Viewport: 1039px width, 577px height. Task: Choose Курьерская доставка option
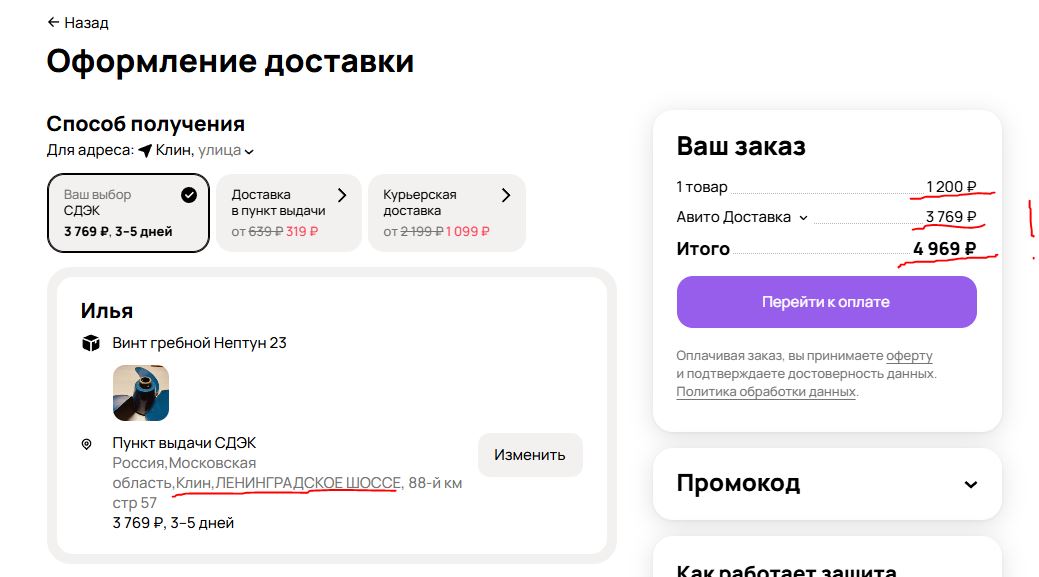447,213
